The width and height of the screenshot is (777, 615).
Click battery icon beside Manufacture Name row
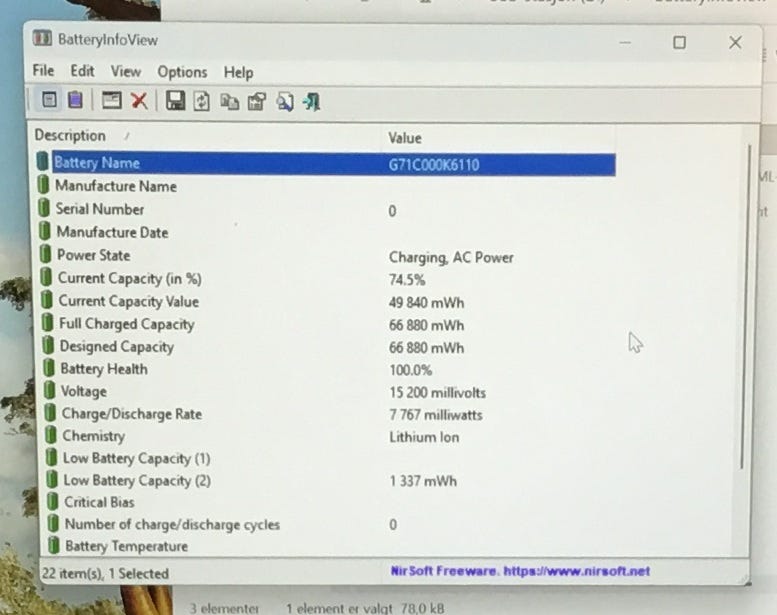[44, 185]
